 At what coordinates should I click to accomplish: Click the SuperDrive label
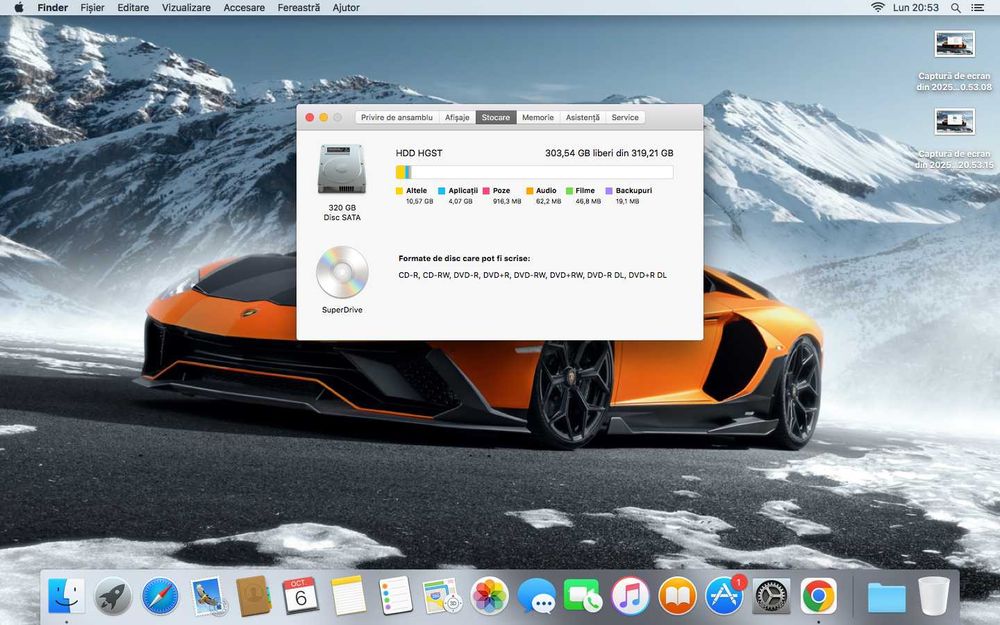[x=342, y=310]
